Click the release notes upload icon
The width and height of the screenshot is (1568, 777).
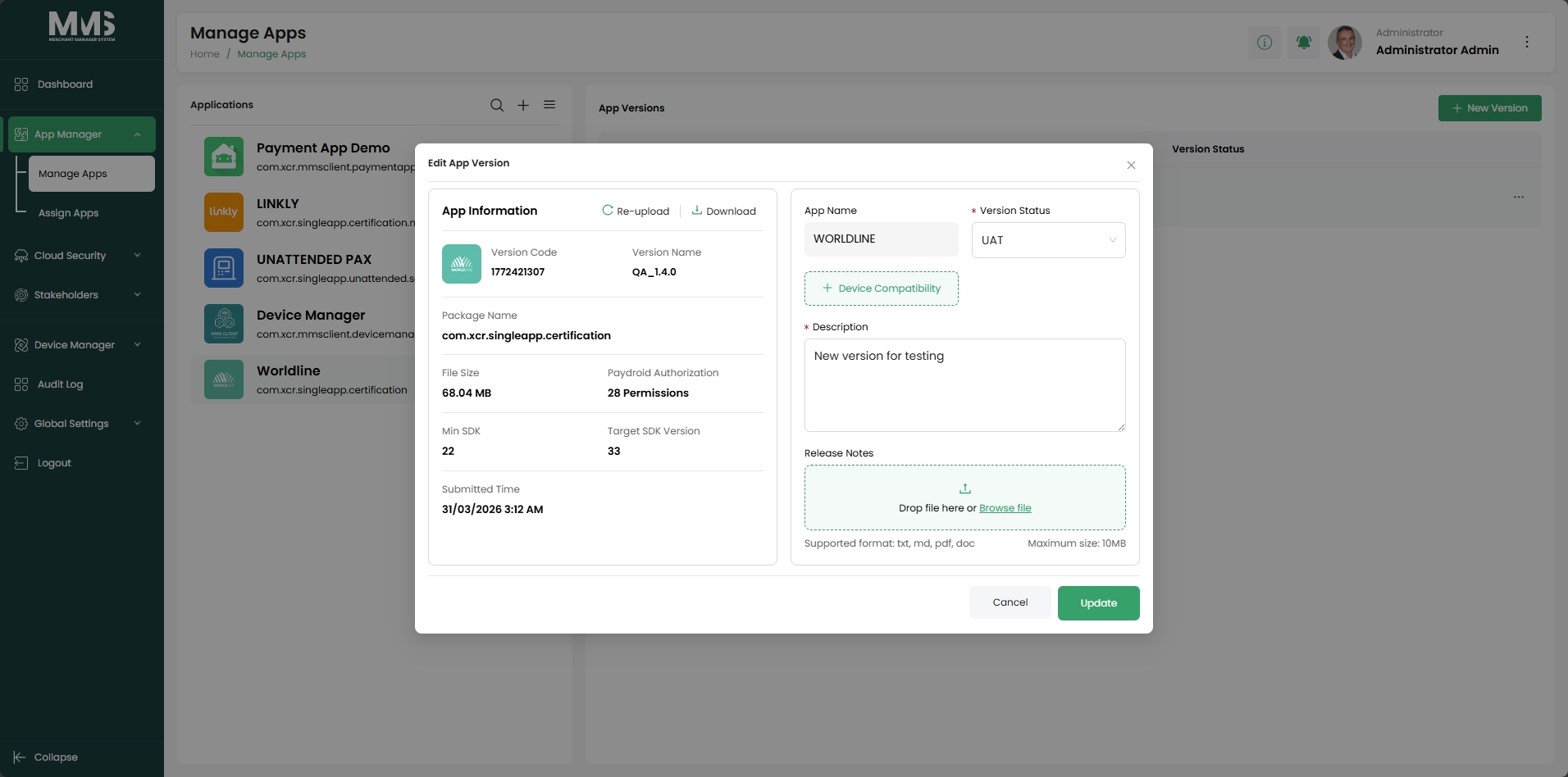point(965,488)
